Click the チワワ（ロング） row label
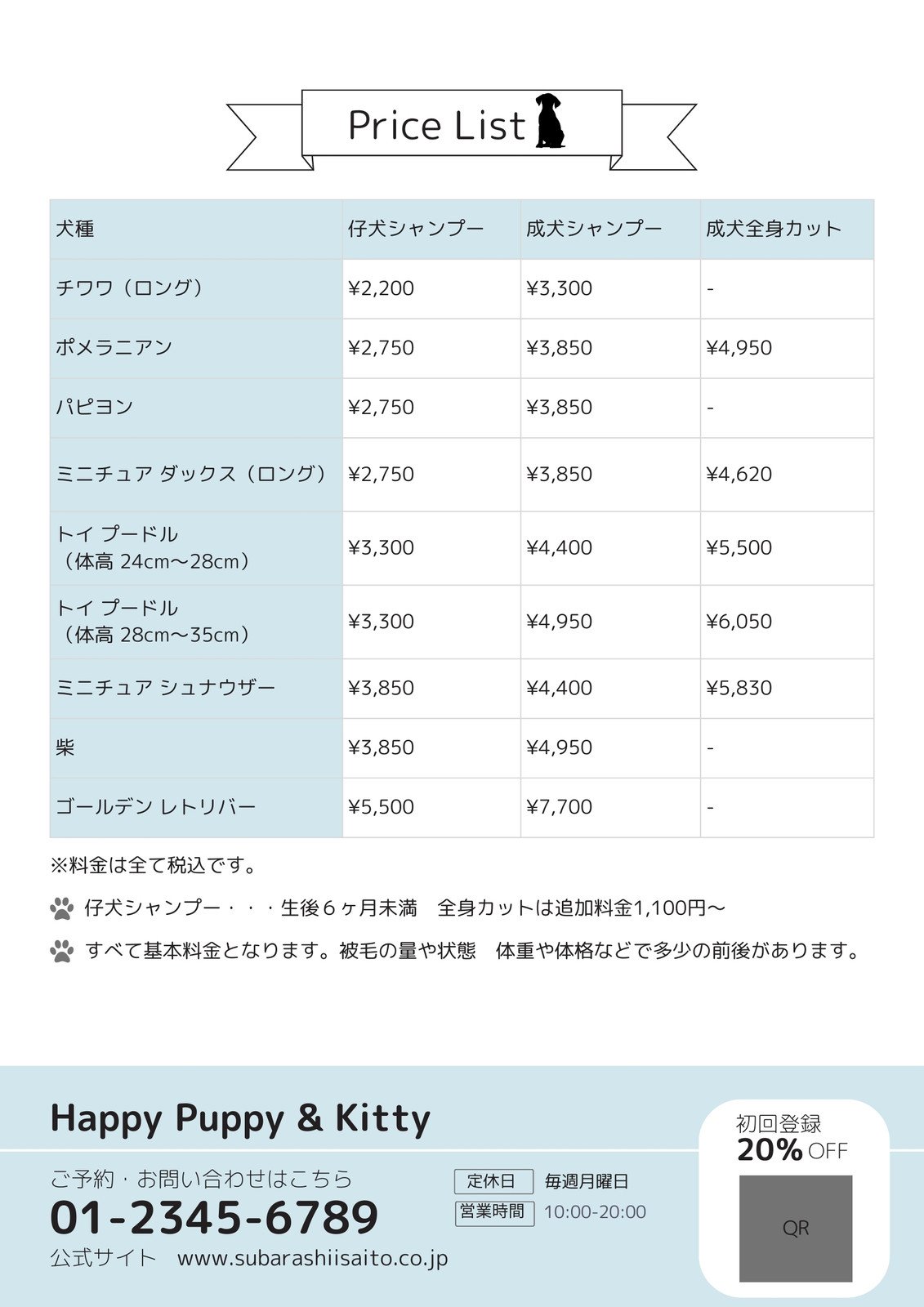 click(x=130, y=288)
